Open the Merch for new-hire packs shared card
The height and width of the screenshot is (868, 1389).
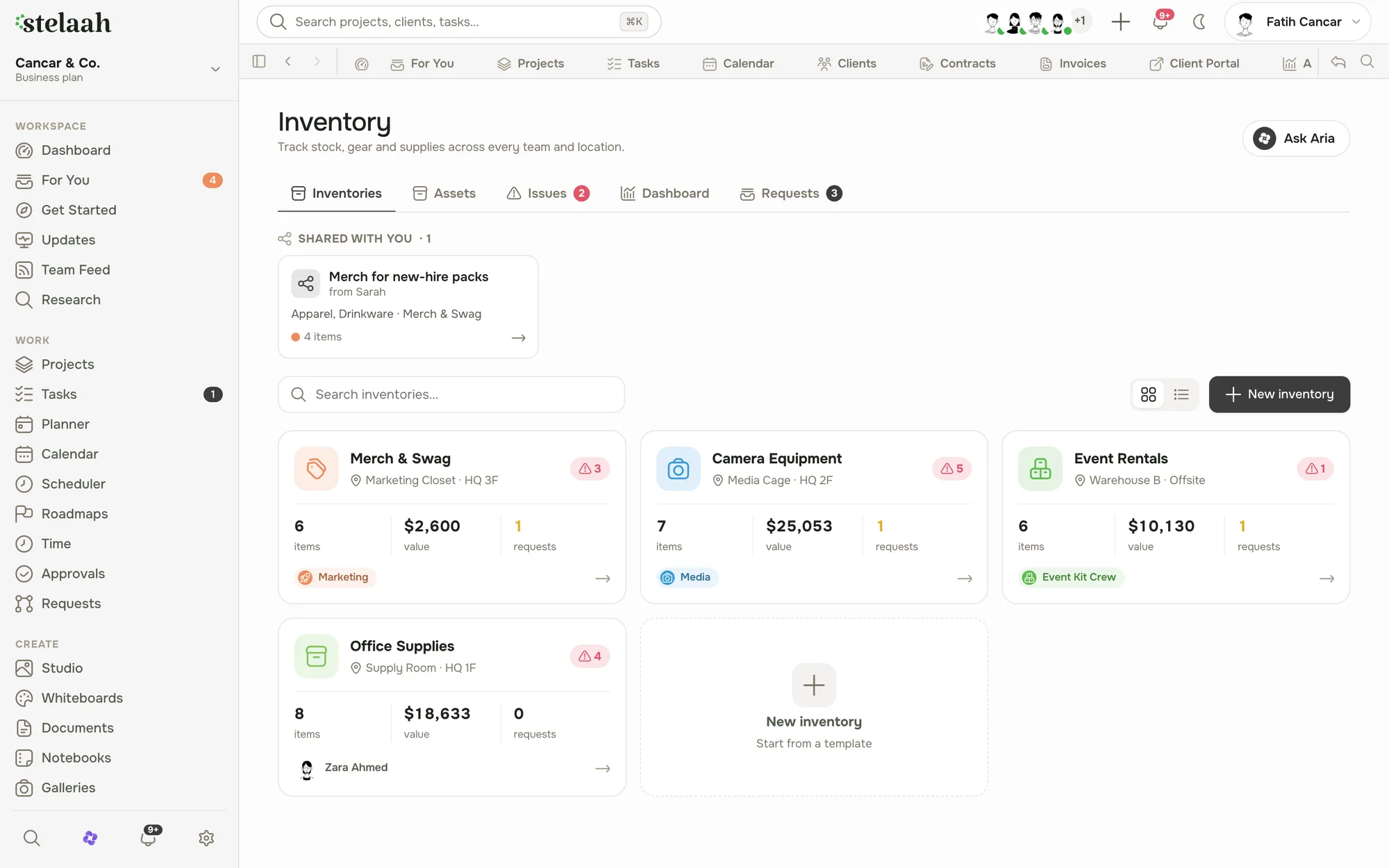click(408, 307)
